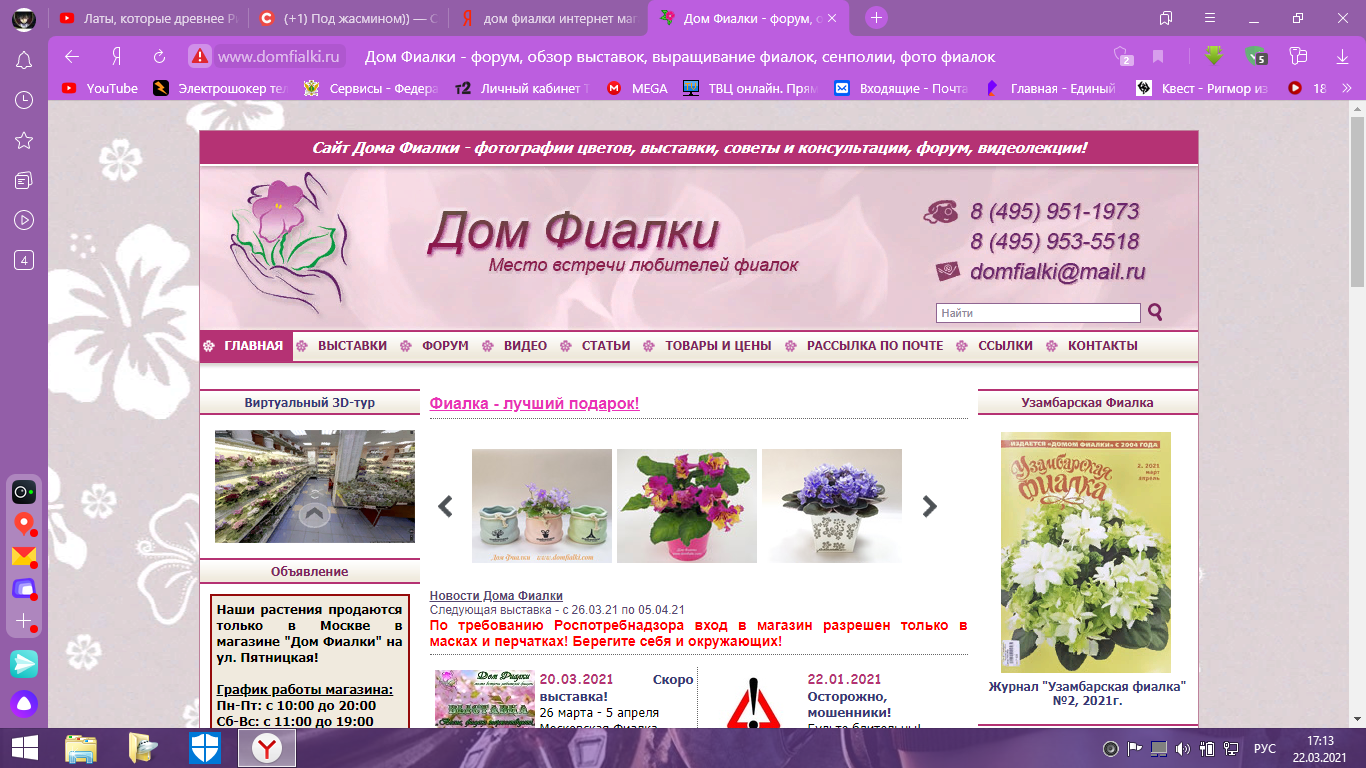
Task: Open the Новости Дома Фиалки link
Action: (496, 596)
